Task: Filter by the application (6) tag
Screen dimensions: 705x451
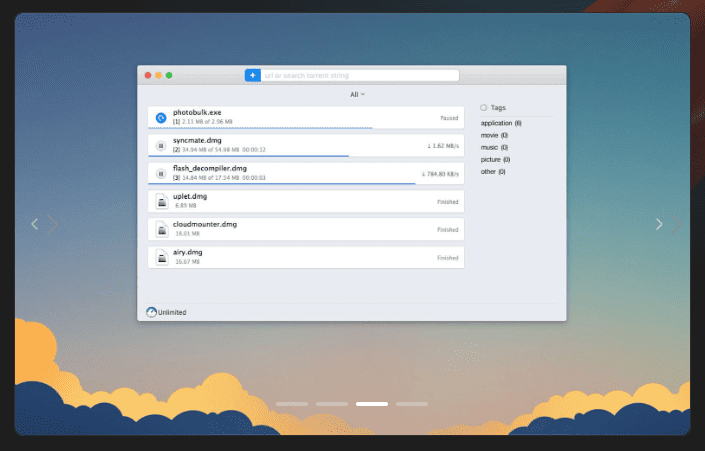Action: point(501,123)
